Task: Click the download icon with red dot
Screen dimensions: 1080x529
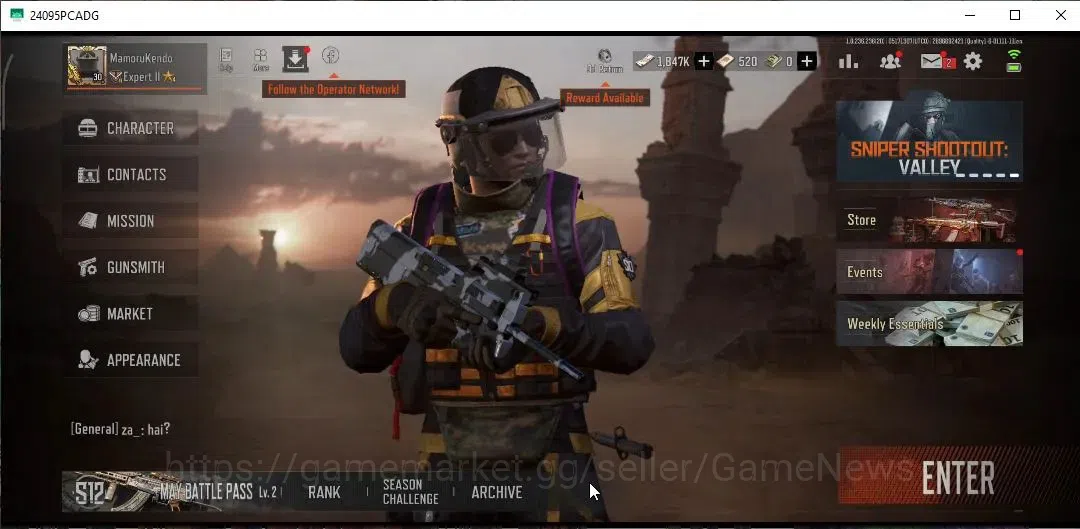Action: click(295, 59)
